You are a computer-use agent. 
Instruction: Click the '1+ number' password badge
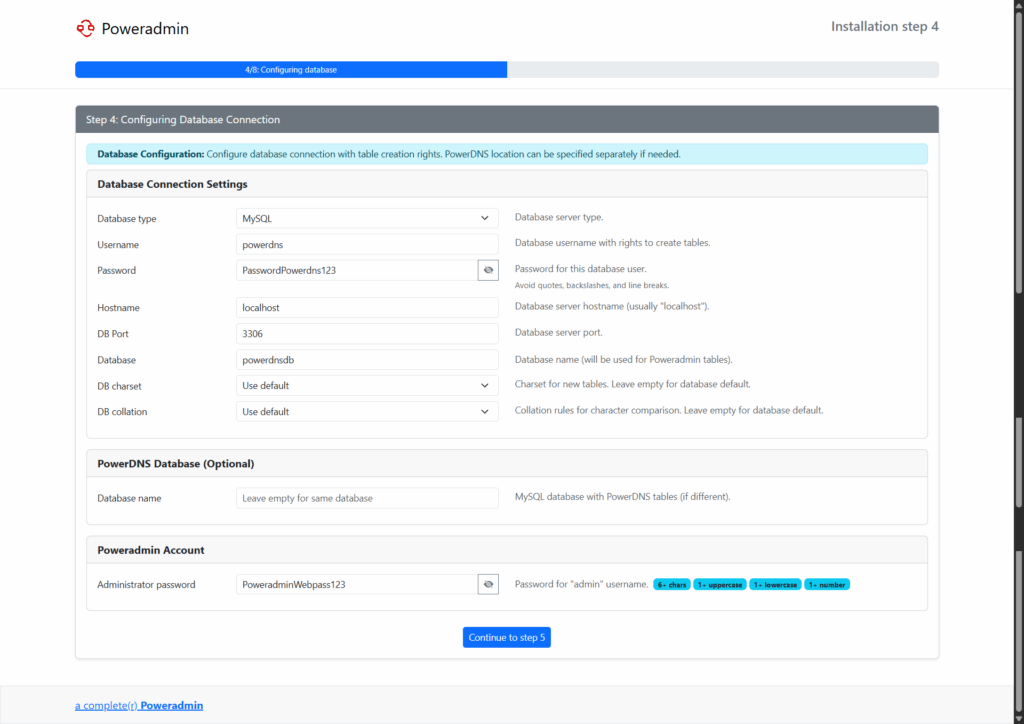827,585
